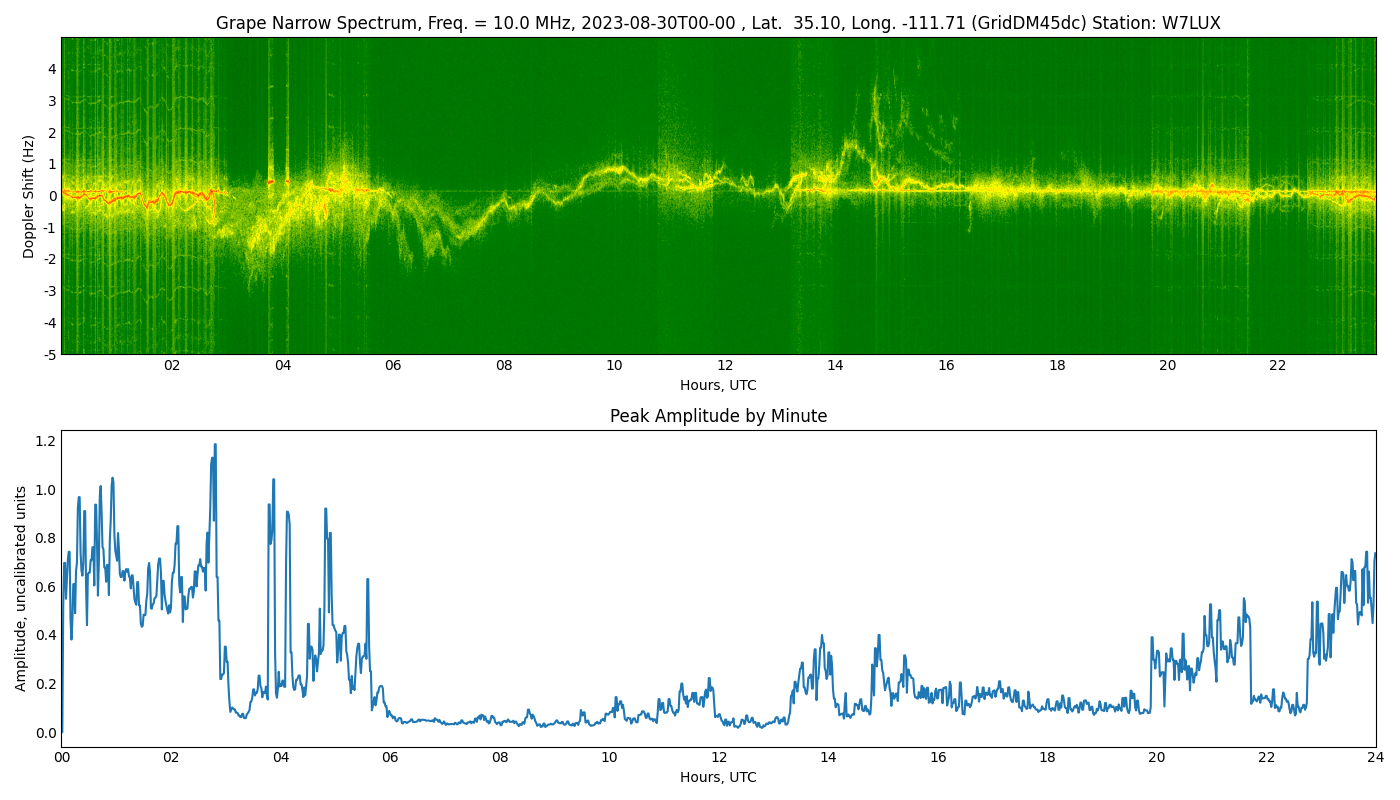Select Doppler shift tick label '-3'

(x=48, y=291)
